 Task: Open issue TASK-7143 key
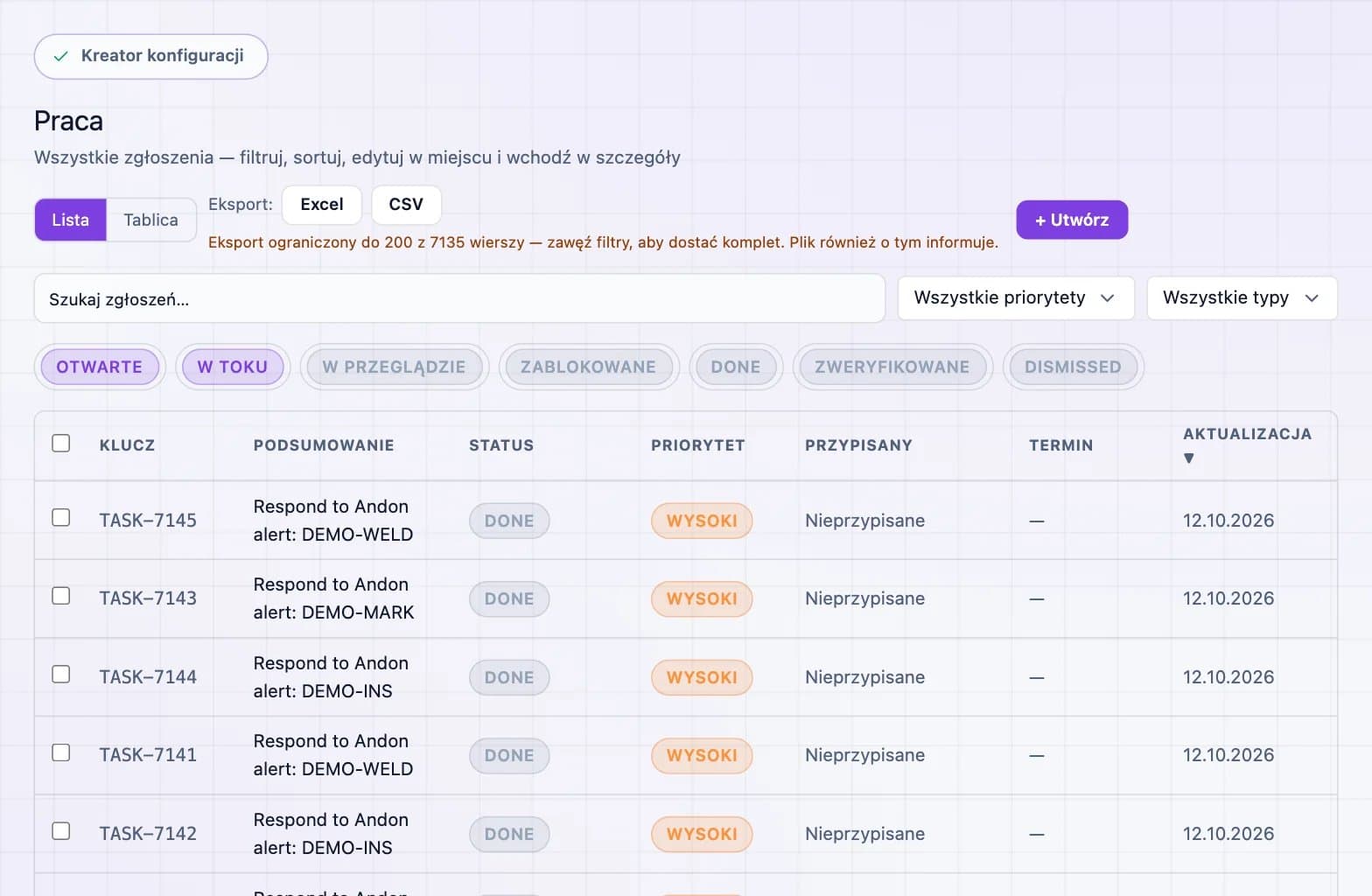pos(148,598)
